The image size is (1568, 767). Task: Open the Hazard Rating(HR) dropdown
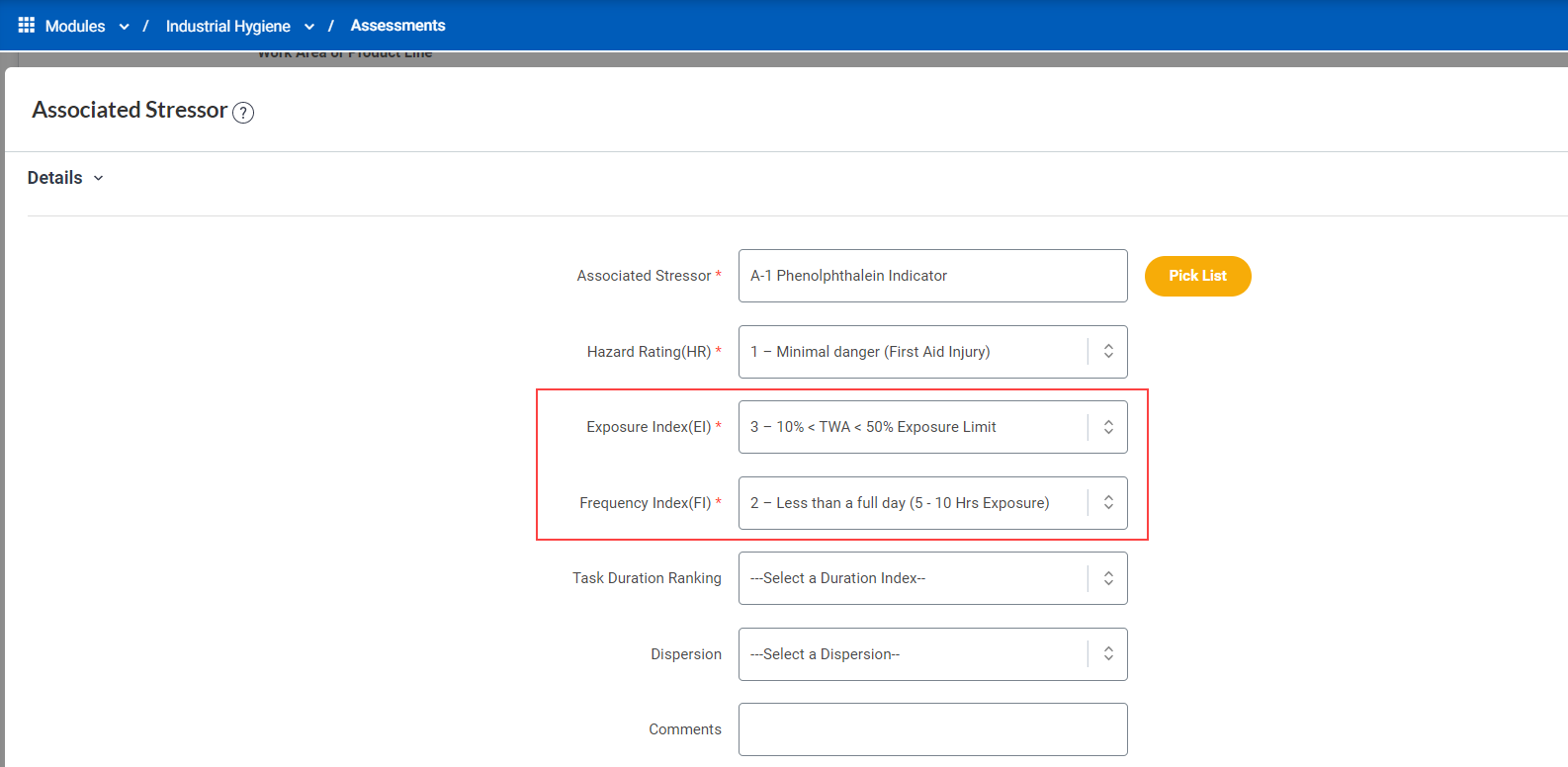pos(932,352)
